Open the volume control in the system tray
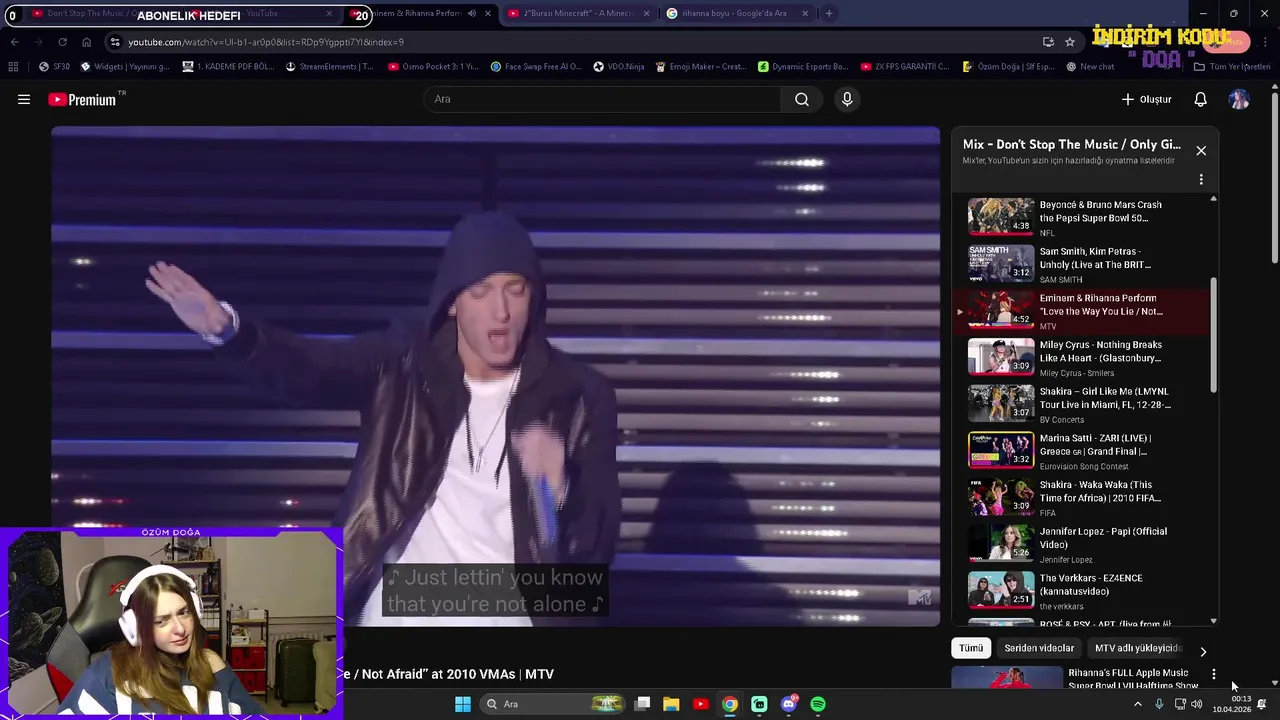Viewport: 1280px width, 720px height. click(1196, 704)
